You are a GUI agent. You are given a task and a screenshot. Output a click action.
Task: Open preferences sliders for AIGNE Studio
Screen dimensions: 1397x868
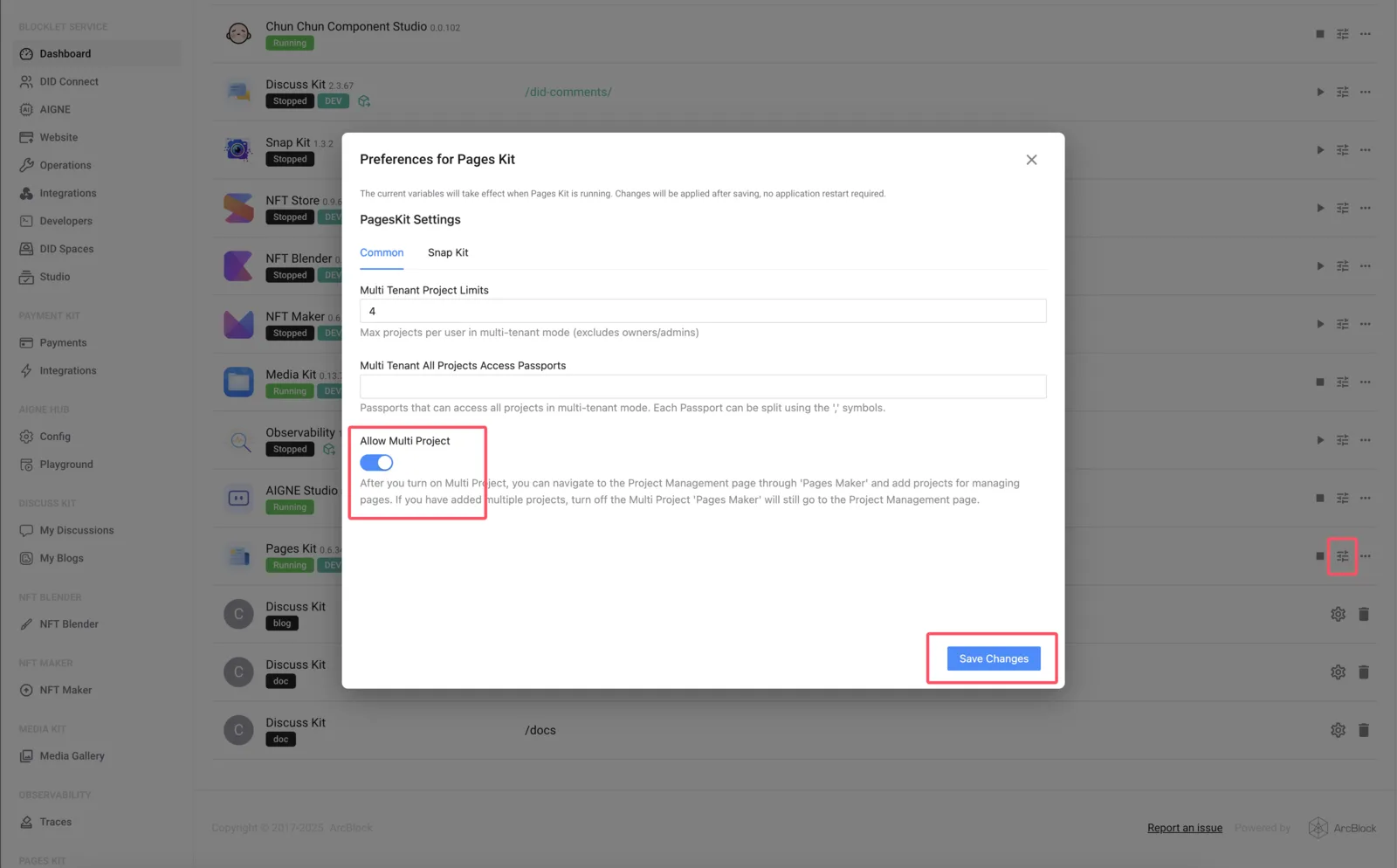pyautogui.click(x=1343, y=498)
